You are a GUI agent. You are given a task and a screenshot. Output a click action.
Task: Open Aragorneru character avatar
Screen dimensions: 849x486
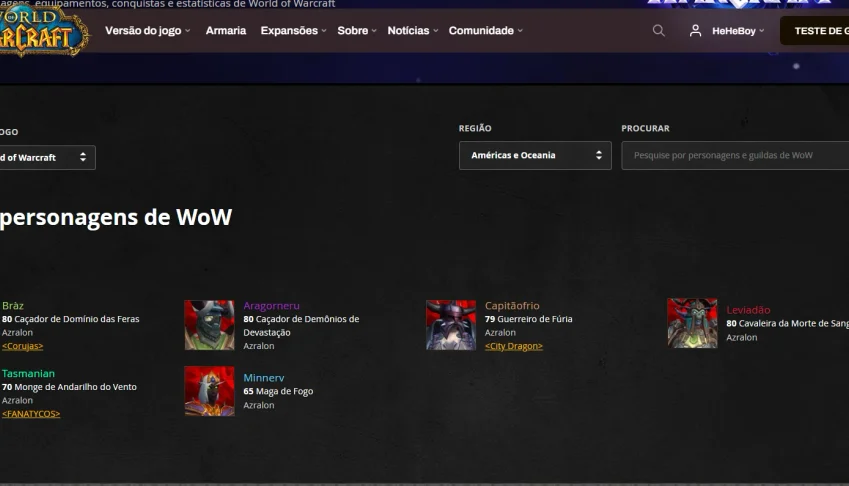click(210, 325)
